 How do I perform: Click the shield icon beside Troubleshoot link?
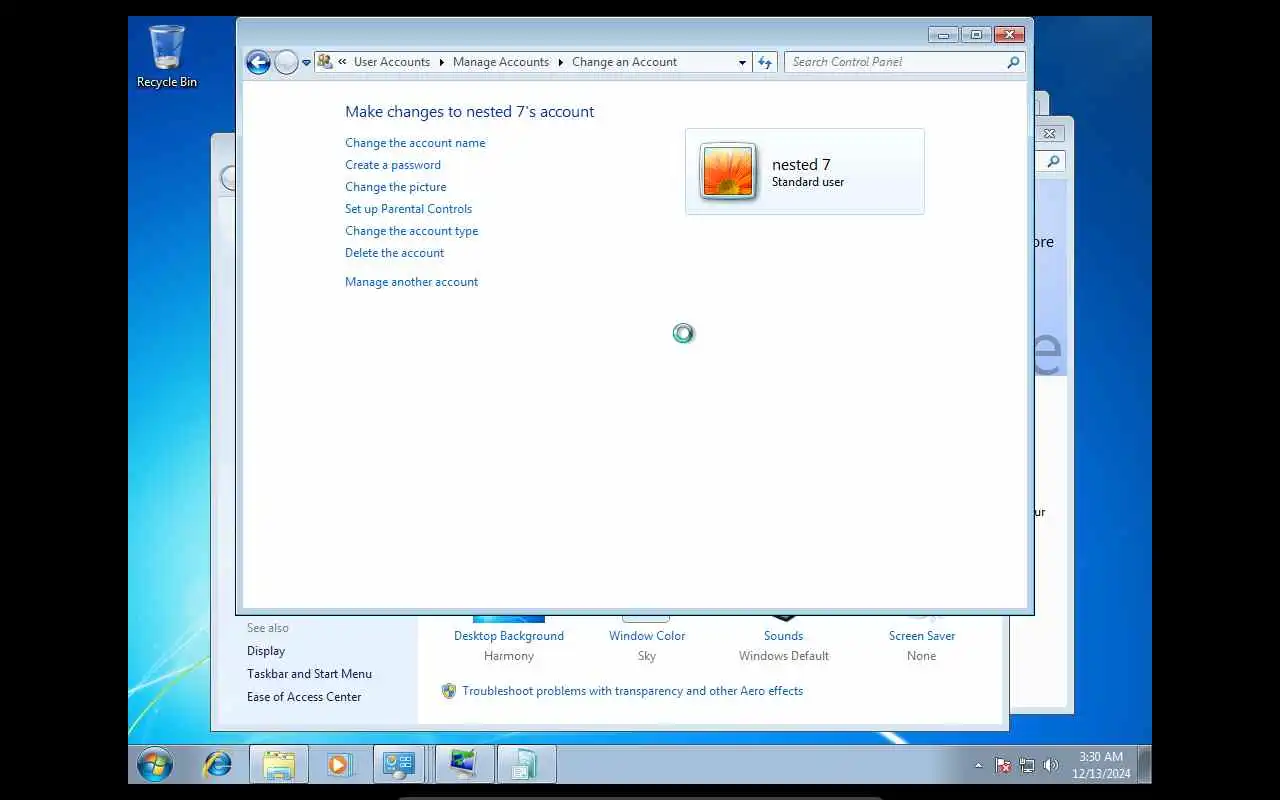tap(449, 691)
